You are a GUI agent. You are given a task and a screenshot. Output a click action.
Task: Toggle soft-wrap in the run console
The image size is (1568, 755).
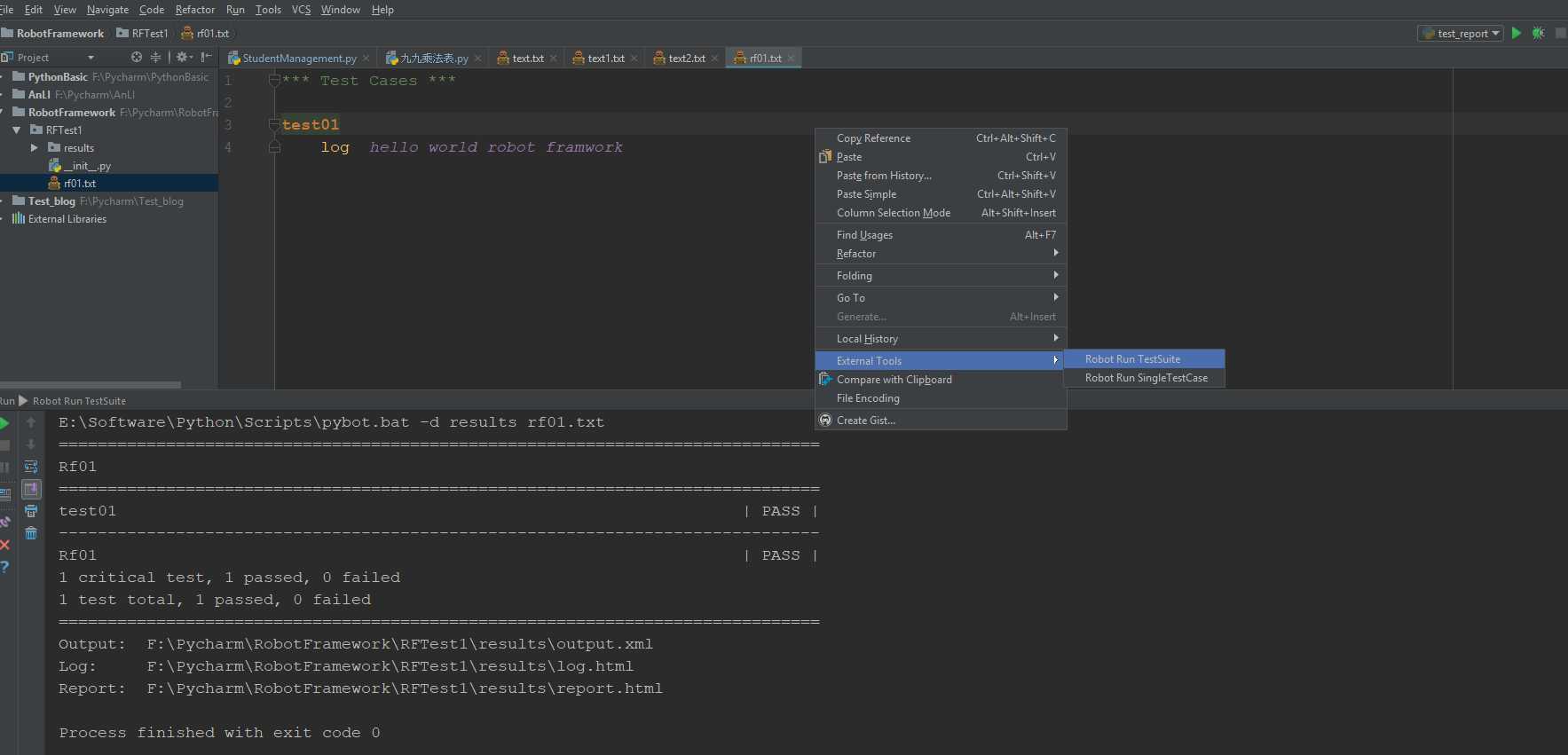(31, 467)
